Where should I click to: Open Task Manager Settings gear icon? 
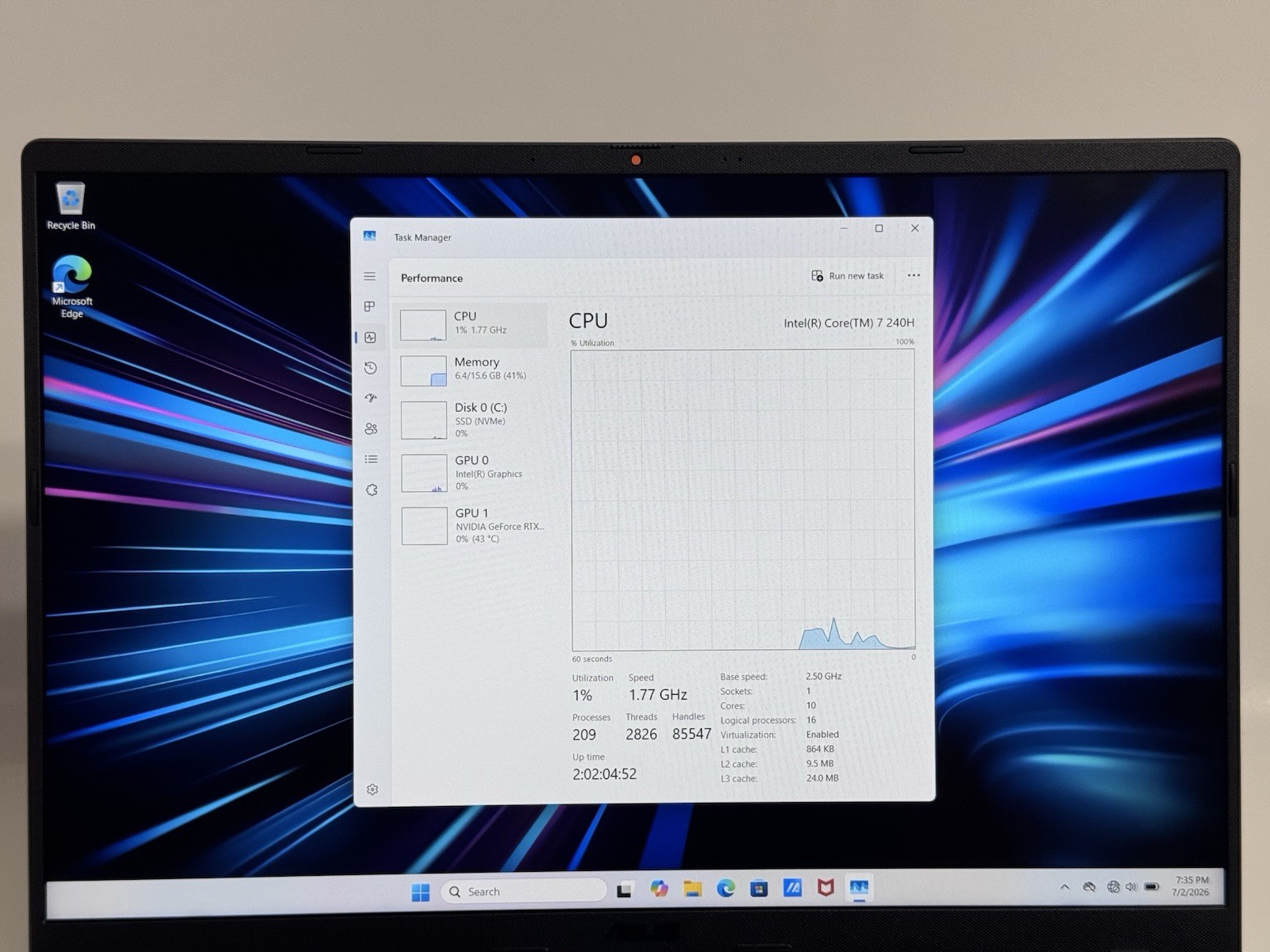(x=372, y=789)
